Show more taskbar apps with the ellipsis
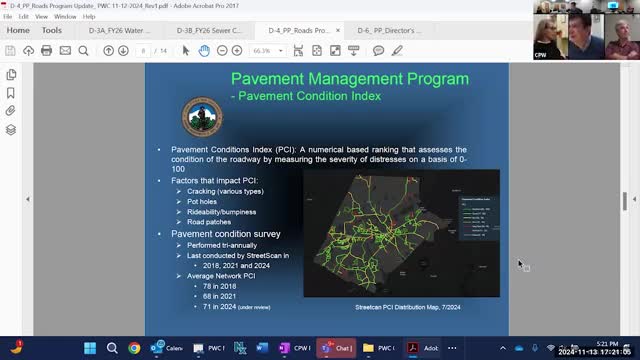This screenshot has width=640, height=360. [452, 348]
